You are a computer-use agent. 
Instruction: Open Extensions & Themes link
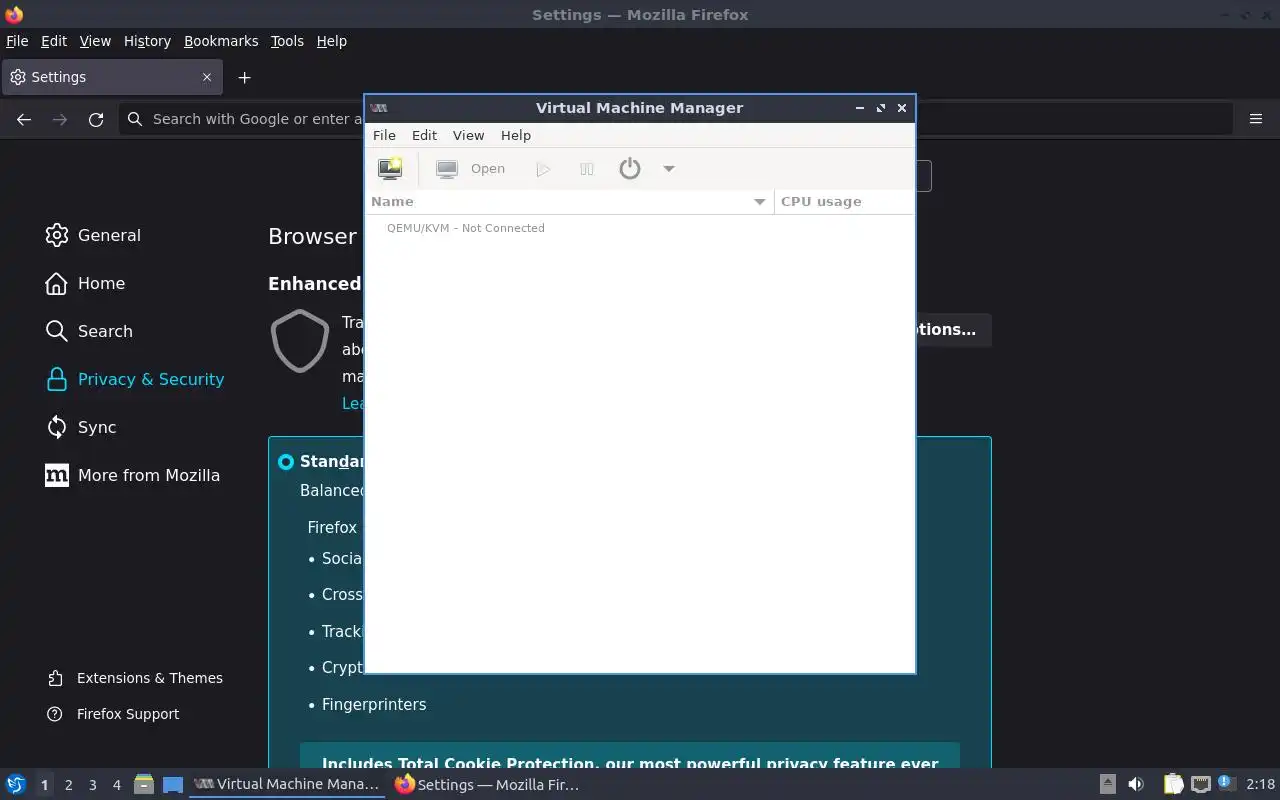[135, 678]
